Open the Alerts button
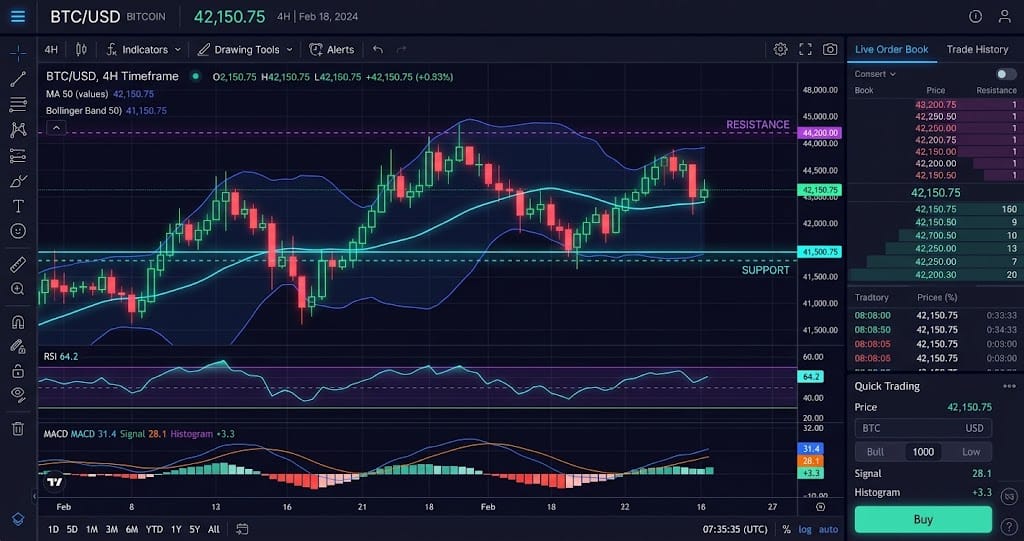1024x541 pixels. pyautogui.click(x=332, y=50)
